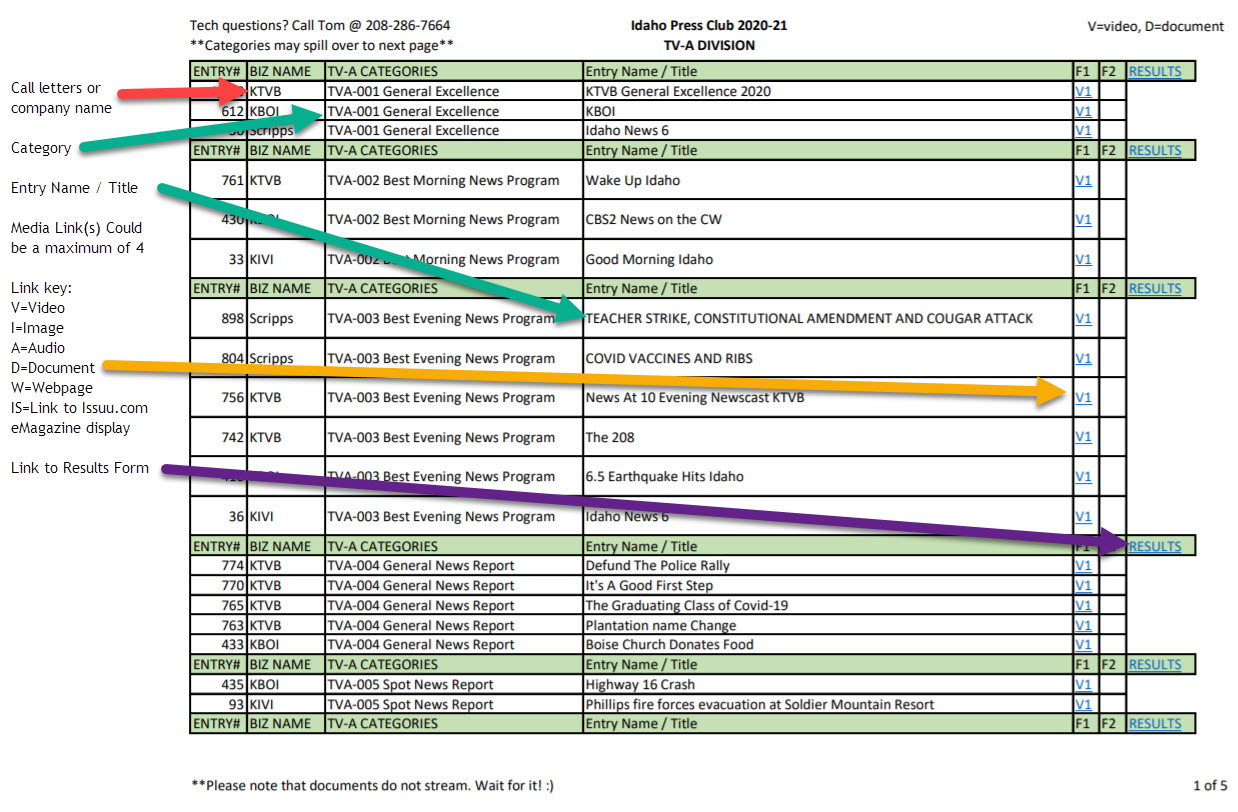
Task: Open V1 link for the TEACHER STRIKE entry
Action: click(x=1083, y=319)
